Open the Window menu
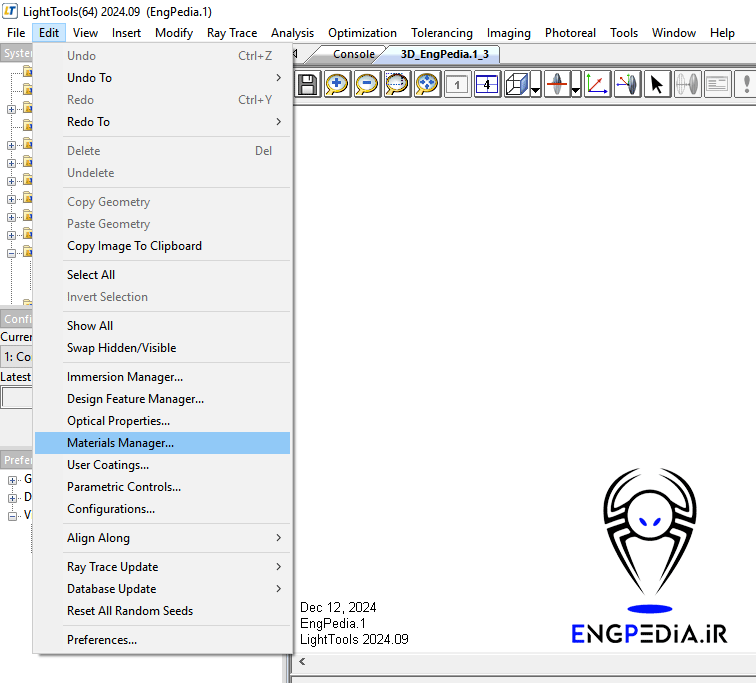The width and height of the screenshot is (756, 683). tap(674, 33)
